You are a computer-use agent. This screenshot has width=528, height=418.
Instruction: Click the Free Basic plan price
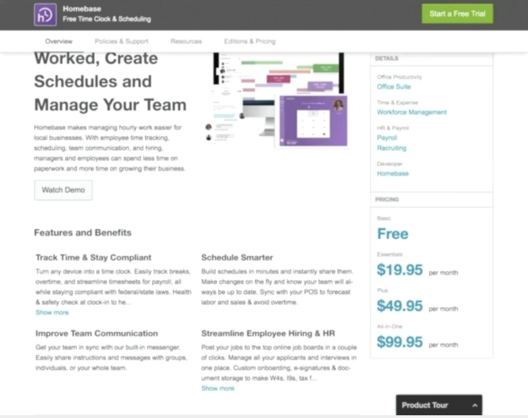pos(393,234)
